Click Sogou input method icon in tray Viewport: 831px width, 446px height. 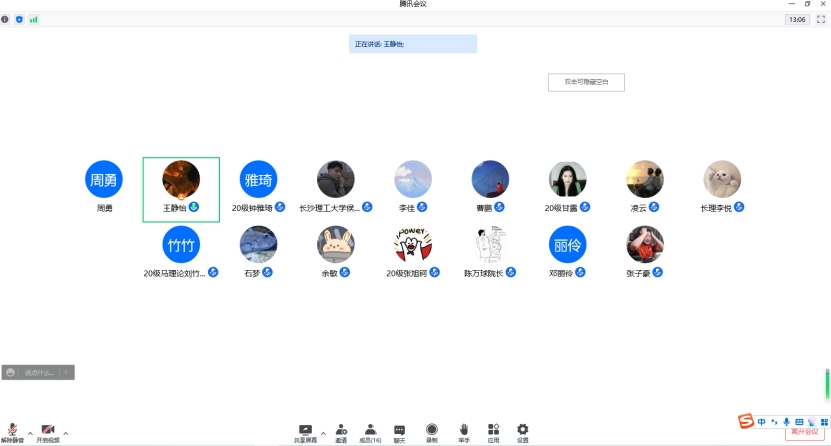pyautogui.click(x=745, y=421)
